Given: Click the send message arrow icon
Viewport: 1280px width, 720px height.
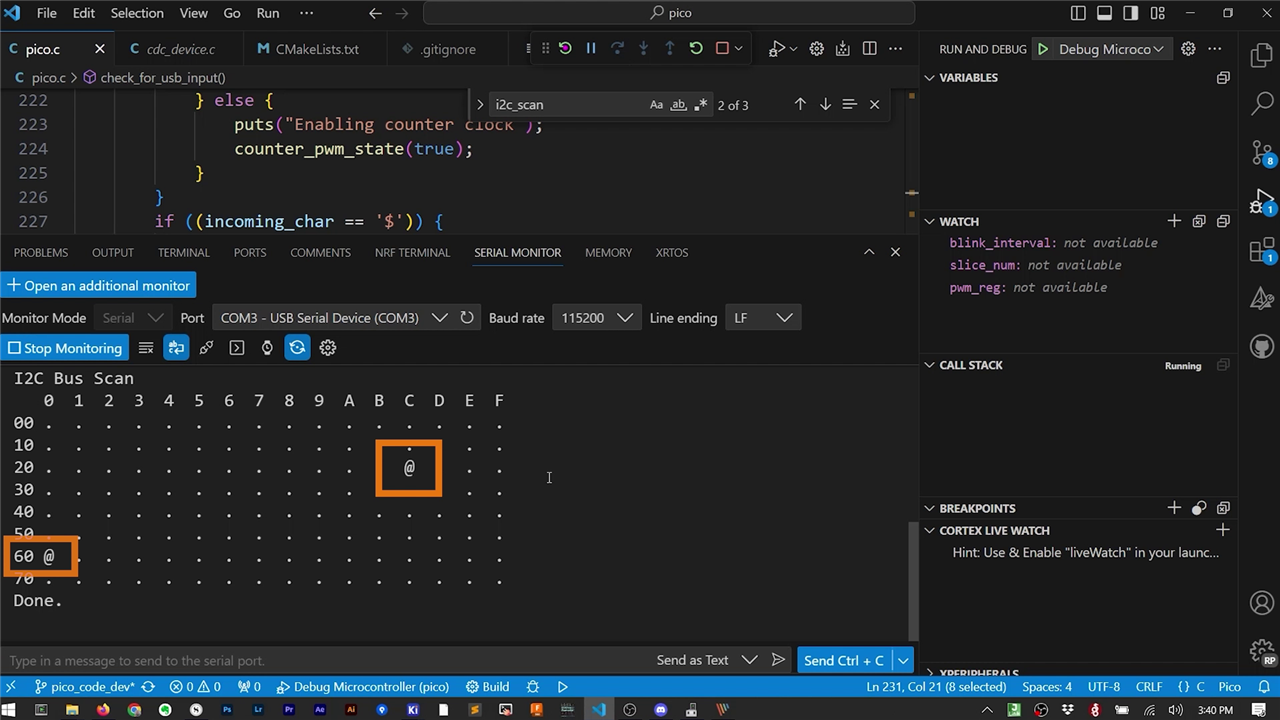Looking at the screenshot, I should point(778,660).
